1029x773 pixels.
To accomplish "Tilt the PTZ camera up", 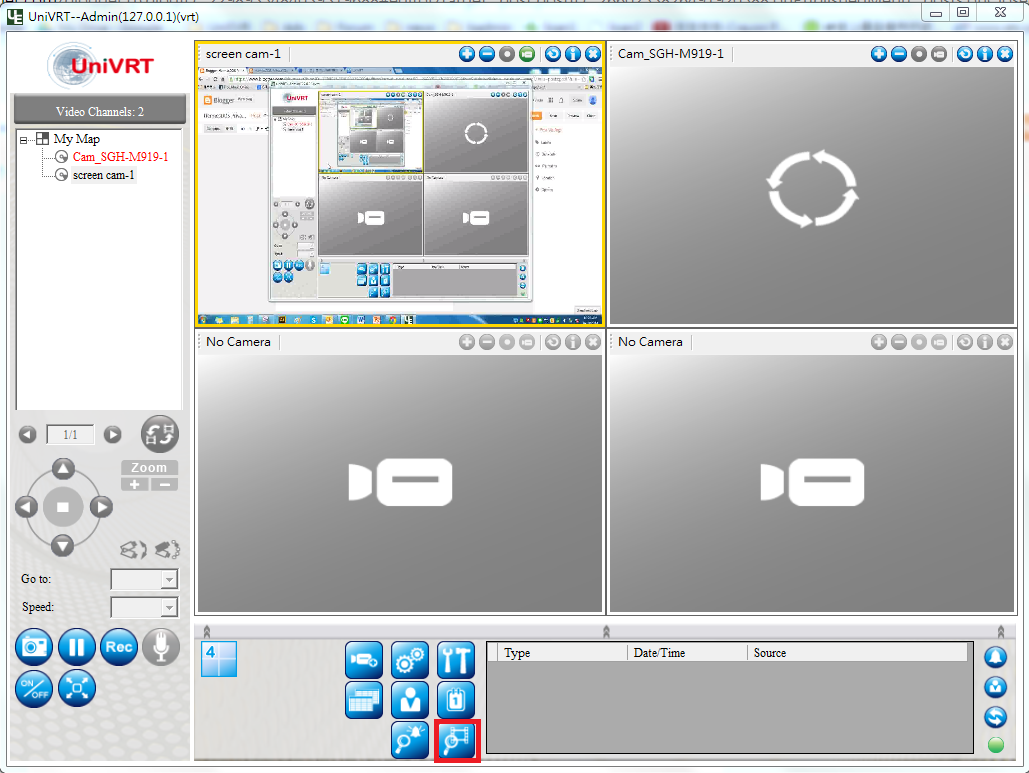I will [x=63, y=469].
